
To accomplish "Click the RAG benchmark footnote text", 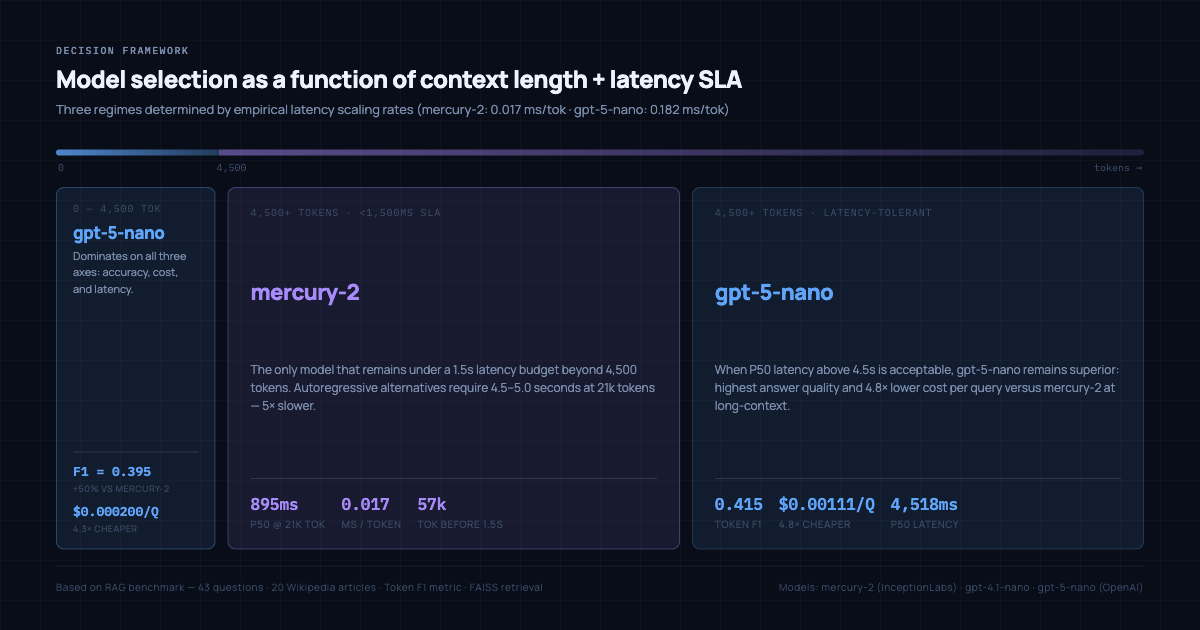I will [x=299, y=588].
